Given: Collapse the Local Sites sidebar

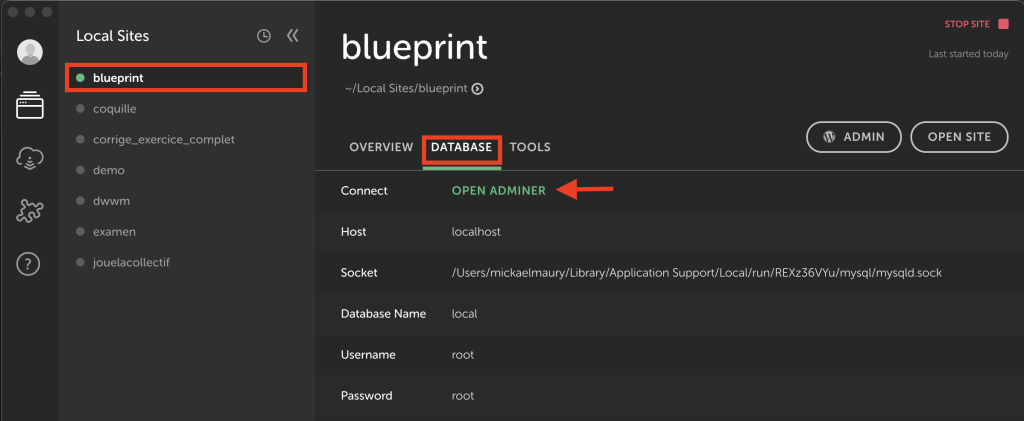Looking at the screenshot, I should point(293,35).
